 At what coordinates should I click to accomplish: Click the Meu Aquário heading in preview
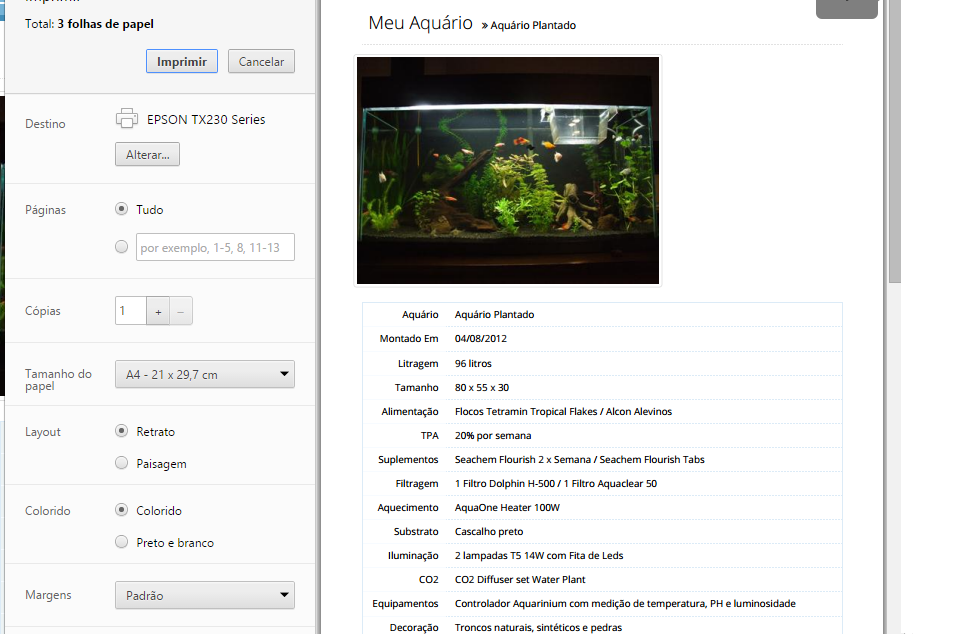click(420, 23)
